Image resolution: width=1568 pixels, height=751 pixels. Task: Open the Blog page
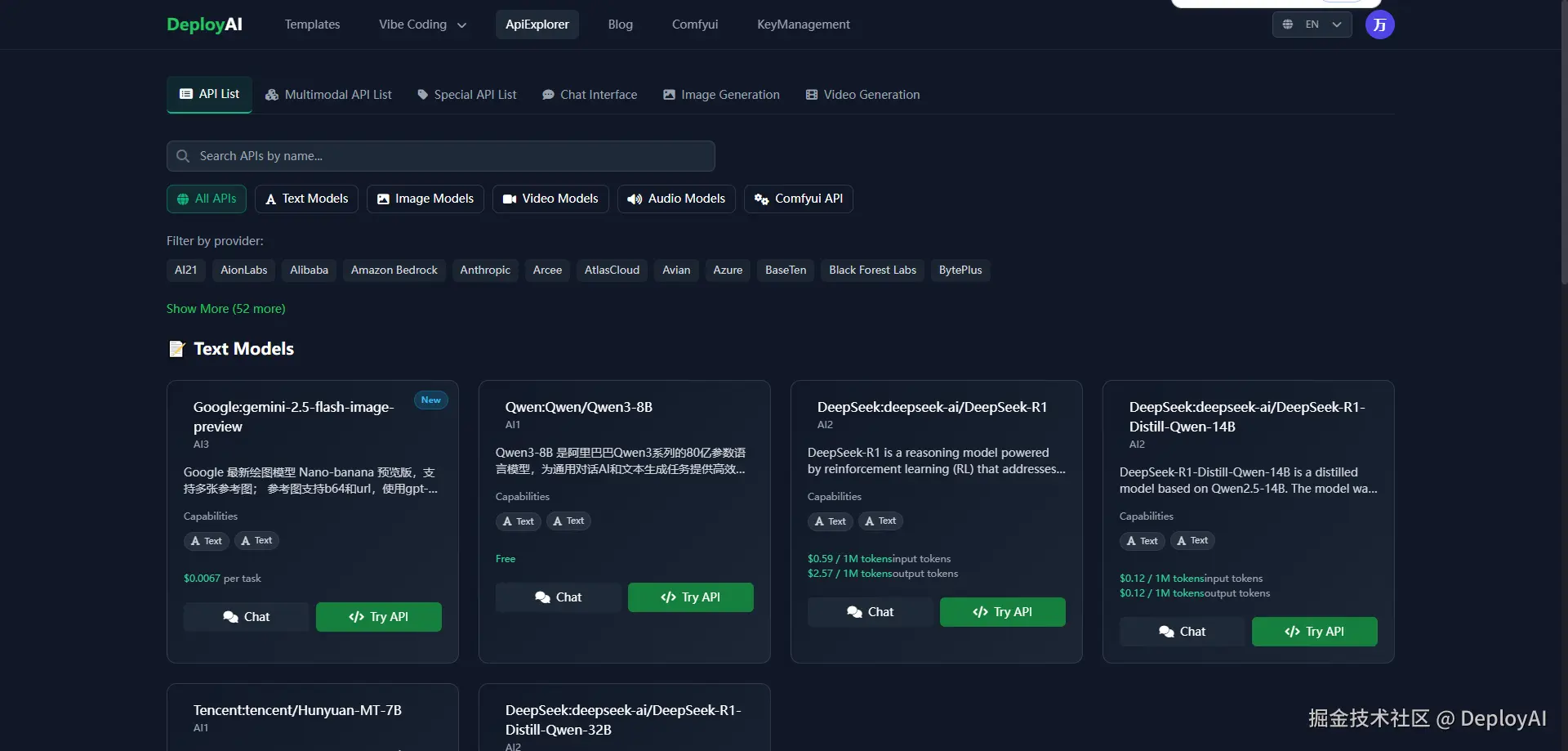(621, 25)
